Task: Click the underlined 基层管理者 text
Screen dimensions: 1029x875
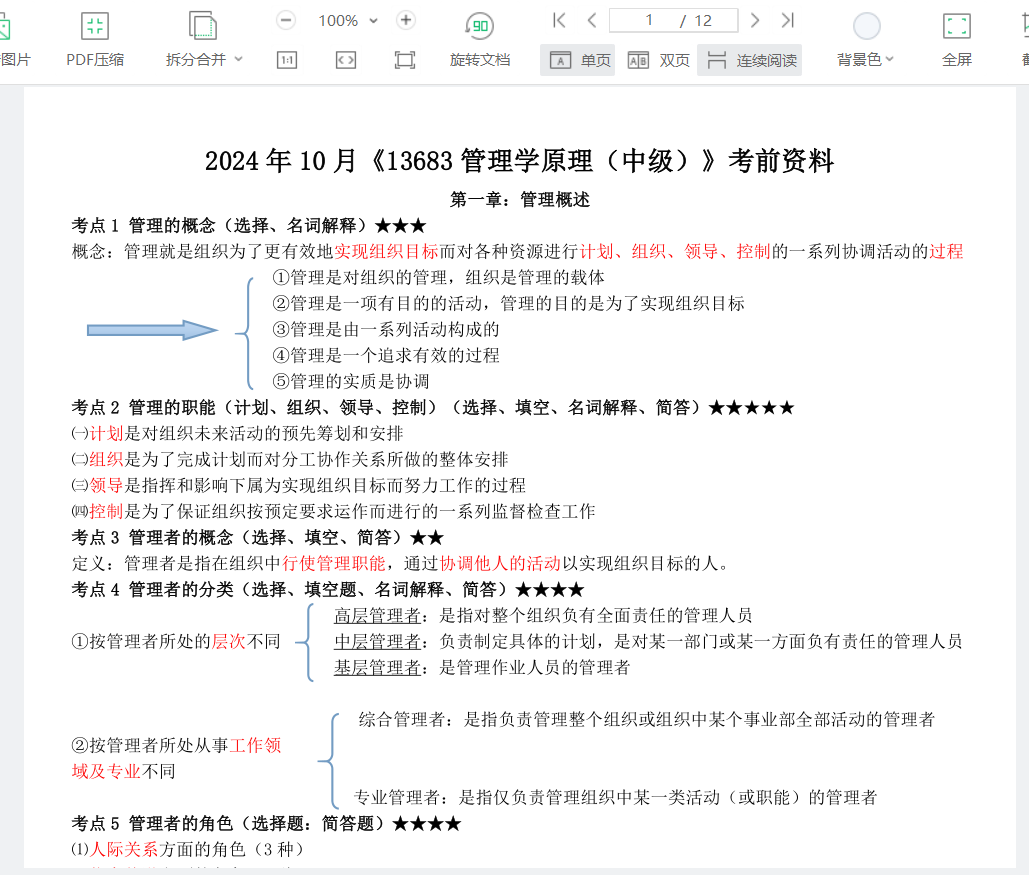Action: pos(377,668)
